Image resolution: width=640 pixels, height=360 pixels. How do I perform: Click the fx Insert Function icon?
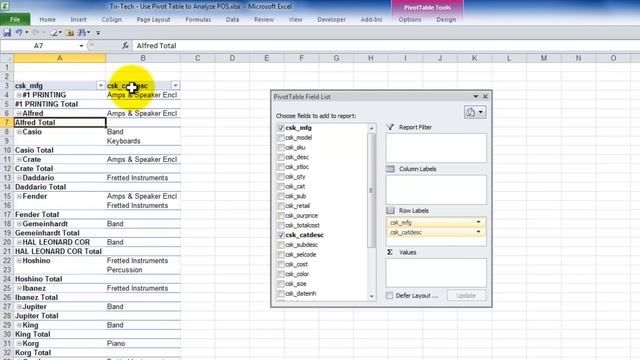pyautogui.click(x=125, y=46)
